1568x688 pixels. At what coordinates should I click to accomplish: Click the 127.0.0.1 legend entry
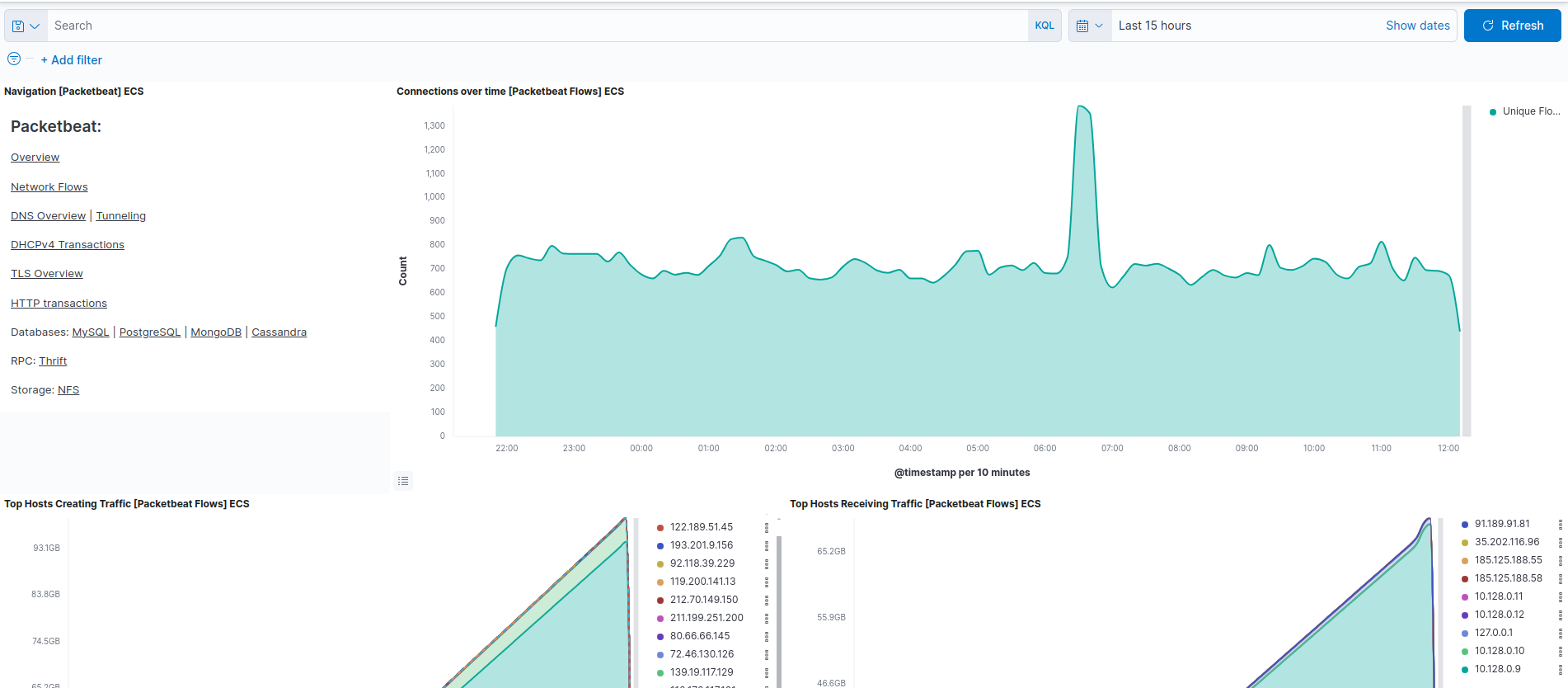click(1493, 633)
